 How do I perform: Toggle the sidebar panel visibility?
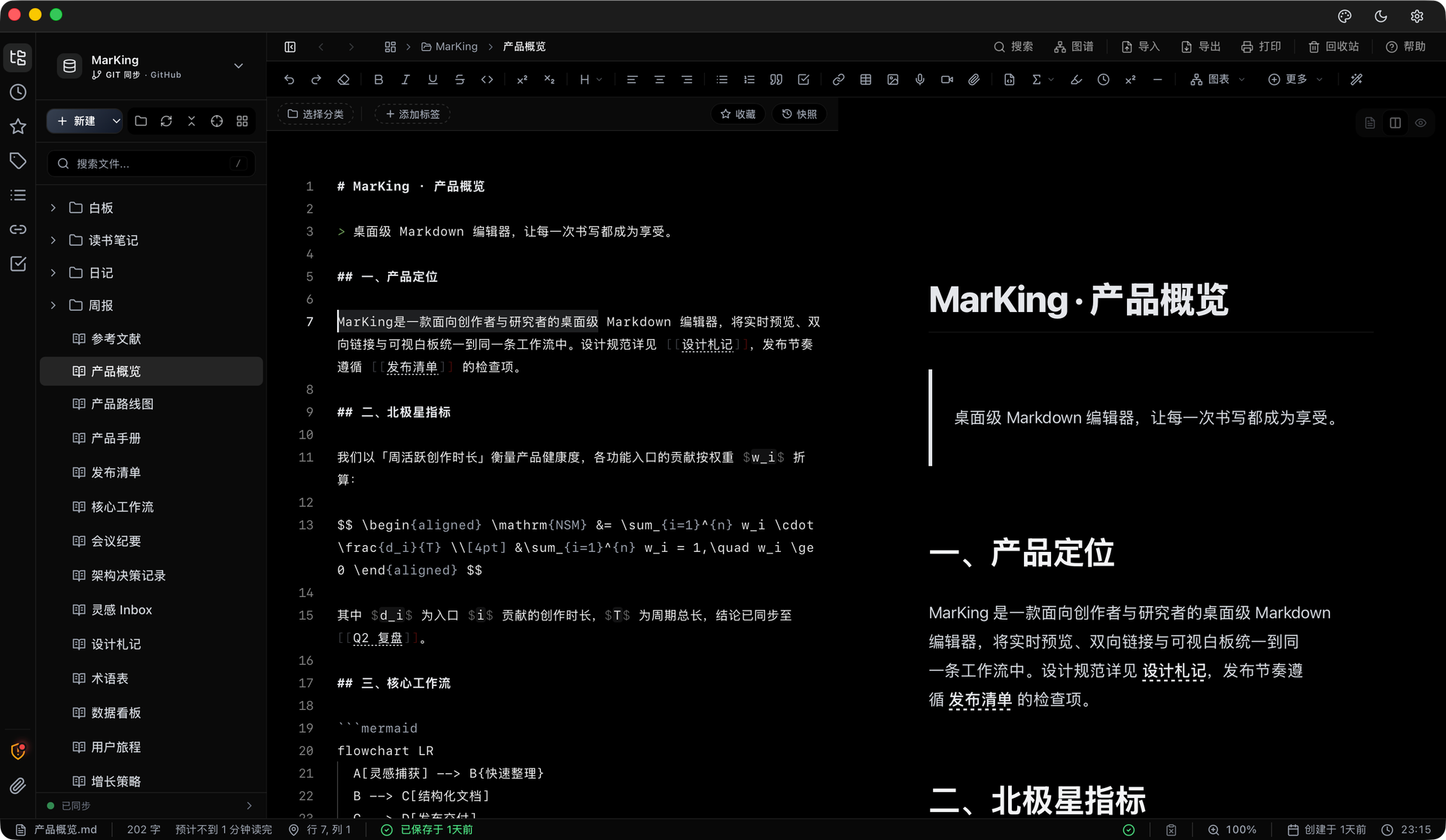pyautogui.click(x=290, y=47)
